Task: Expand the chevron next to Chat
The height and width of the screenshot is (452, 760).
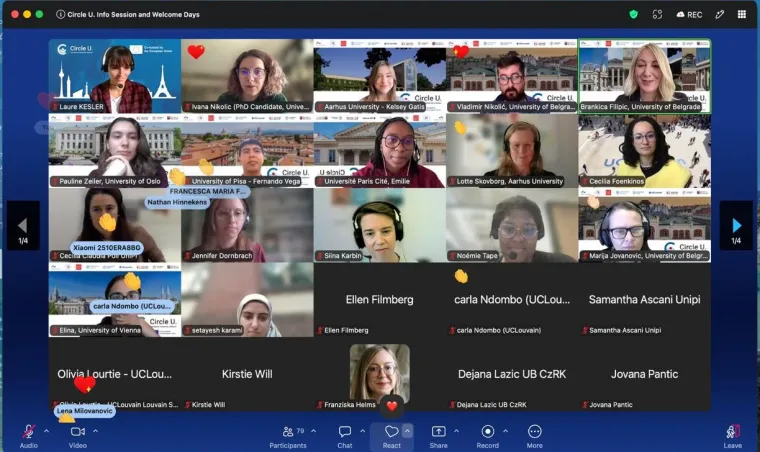Action: (363, 431)
